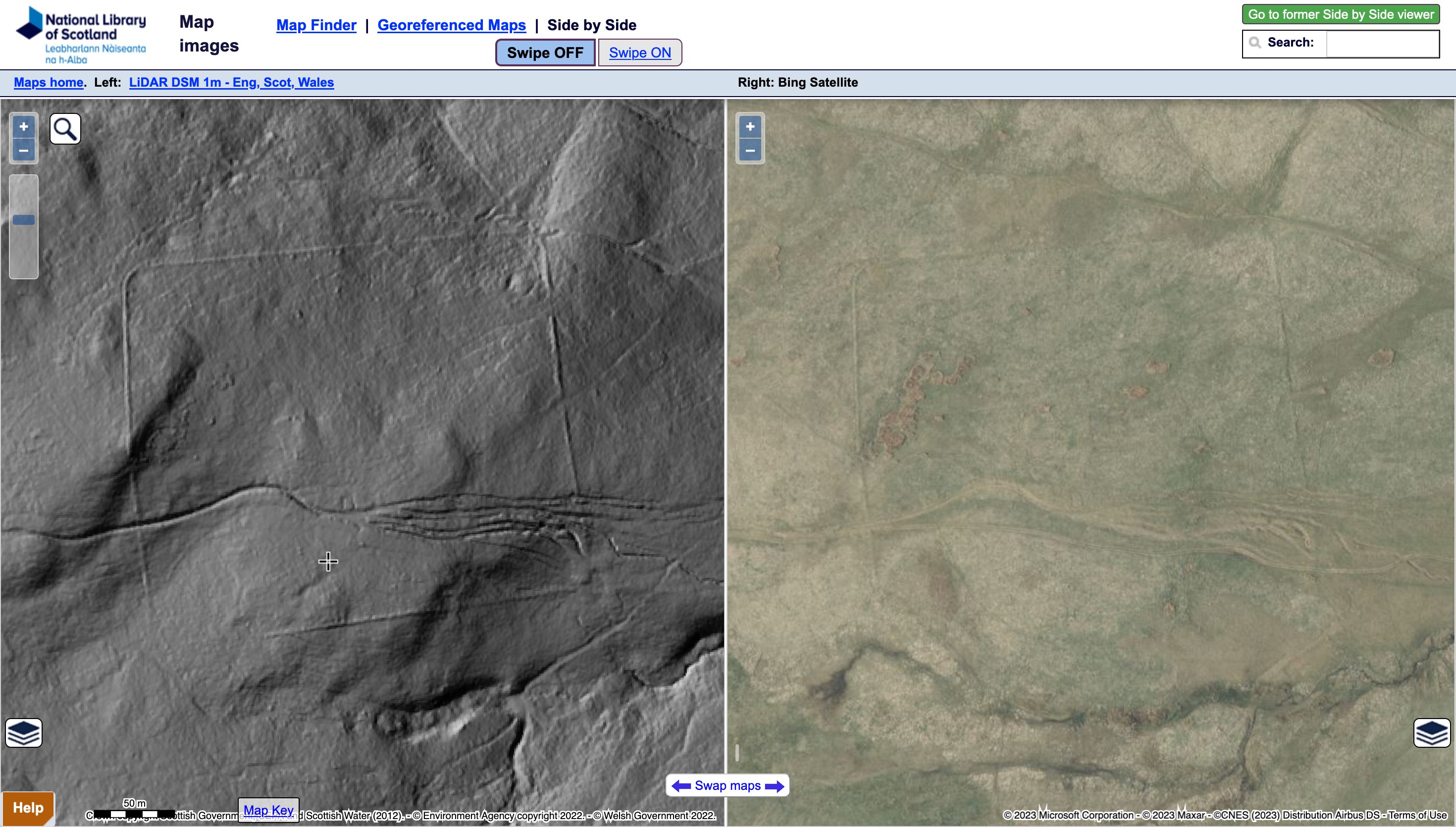
Task: Click the search magnifier icon beside Search
Action: tap(1255, 43)
